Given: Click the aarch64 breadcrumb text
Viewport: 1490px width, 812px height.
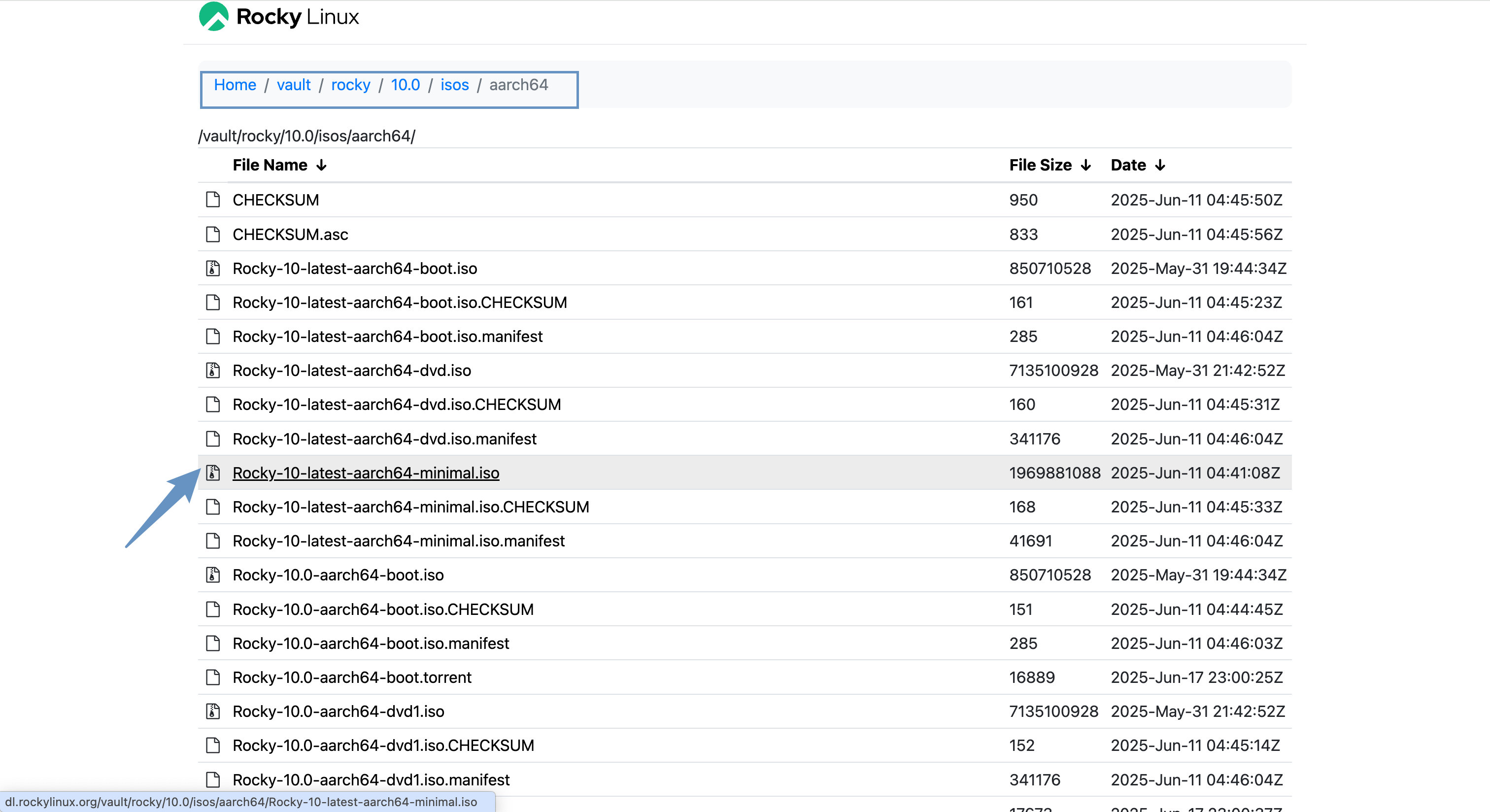Looking at the screenshot, I should click(x=519, y=85).
